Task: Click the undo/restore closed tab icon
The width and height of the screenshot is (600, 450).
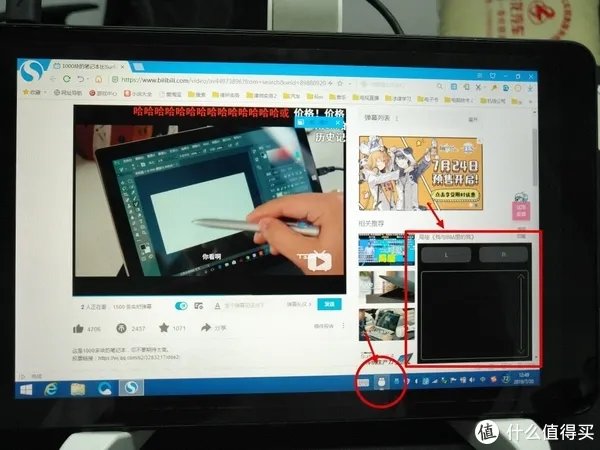Action: click(x=81, y=79)
